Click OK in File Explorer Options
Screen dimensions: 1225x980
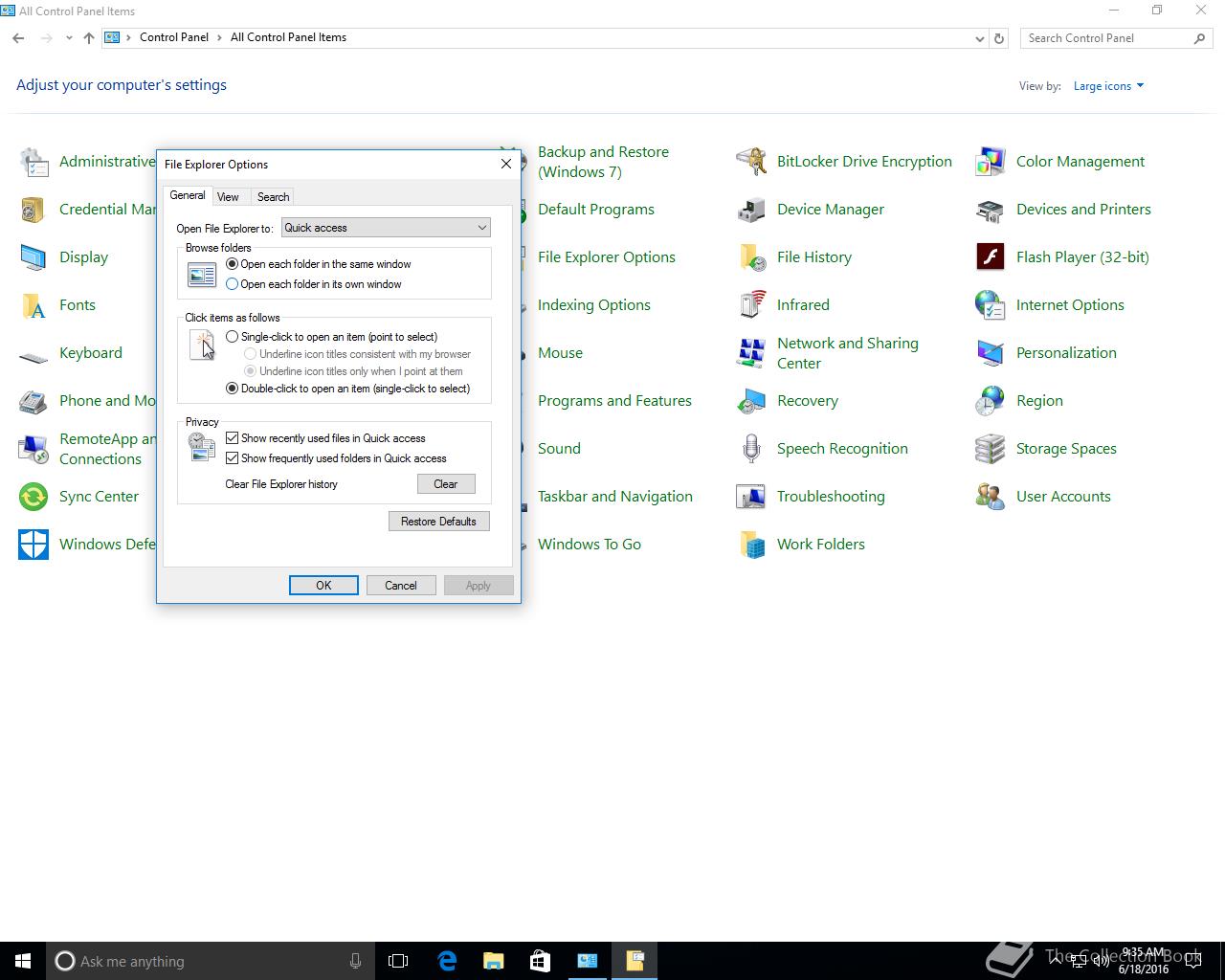[323, 586]
